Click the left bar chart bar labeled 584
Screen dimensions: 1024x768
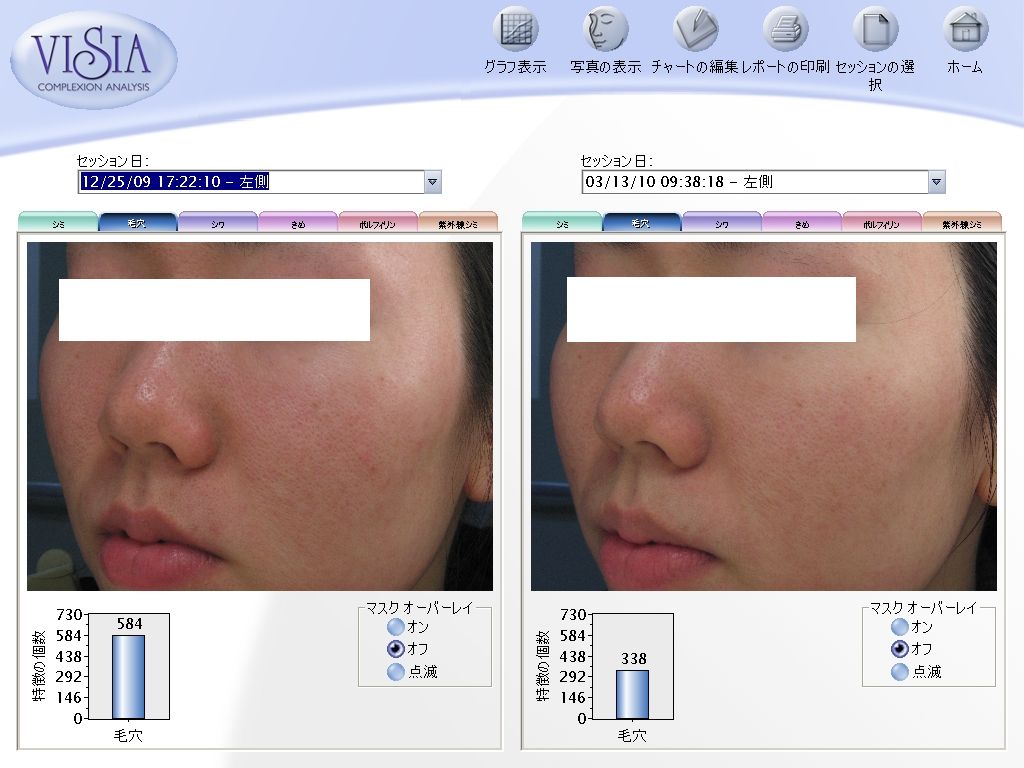128,677
